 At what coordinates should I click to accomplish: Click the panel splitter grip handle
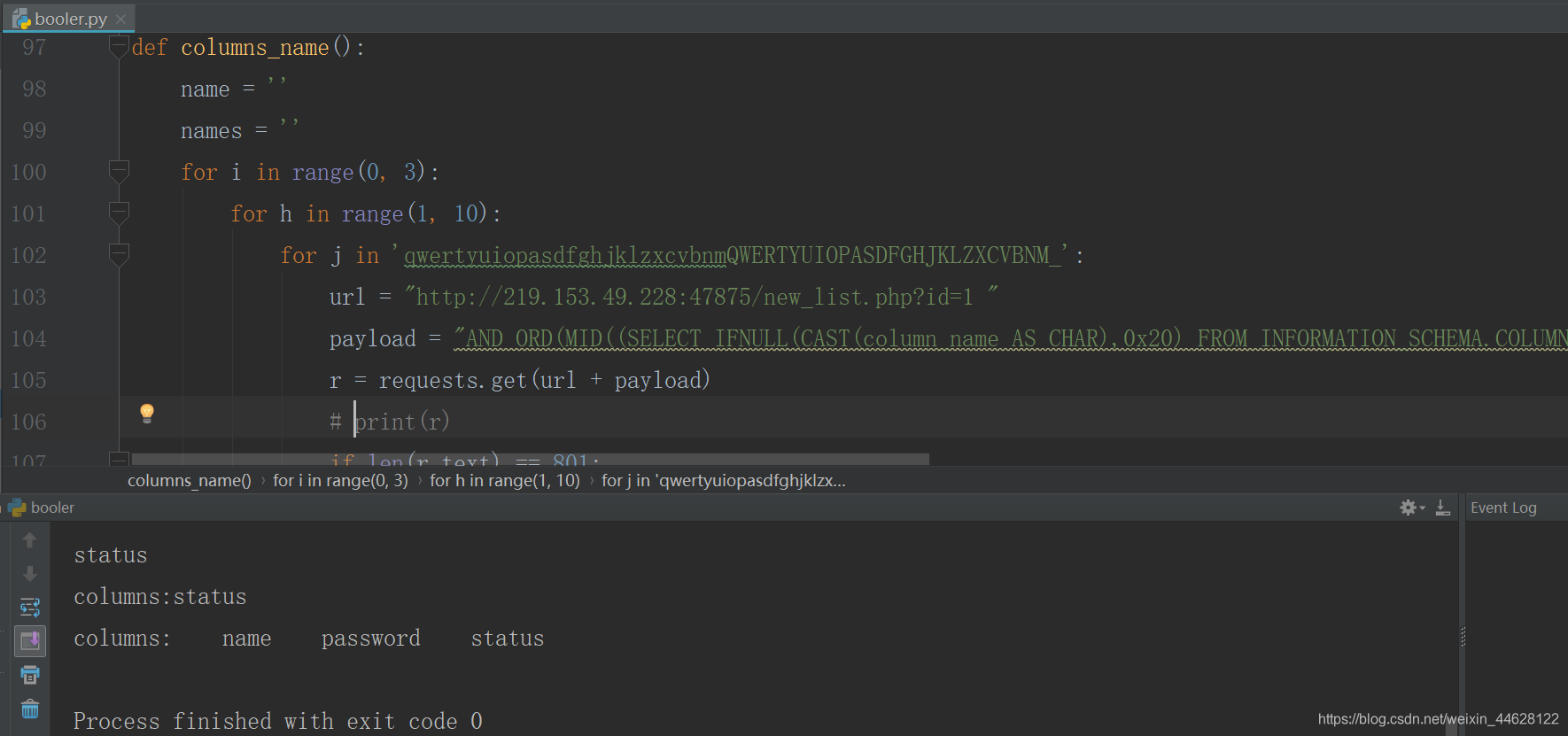(x=1463, y=637)
